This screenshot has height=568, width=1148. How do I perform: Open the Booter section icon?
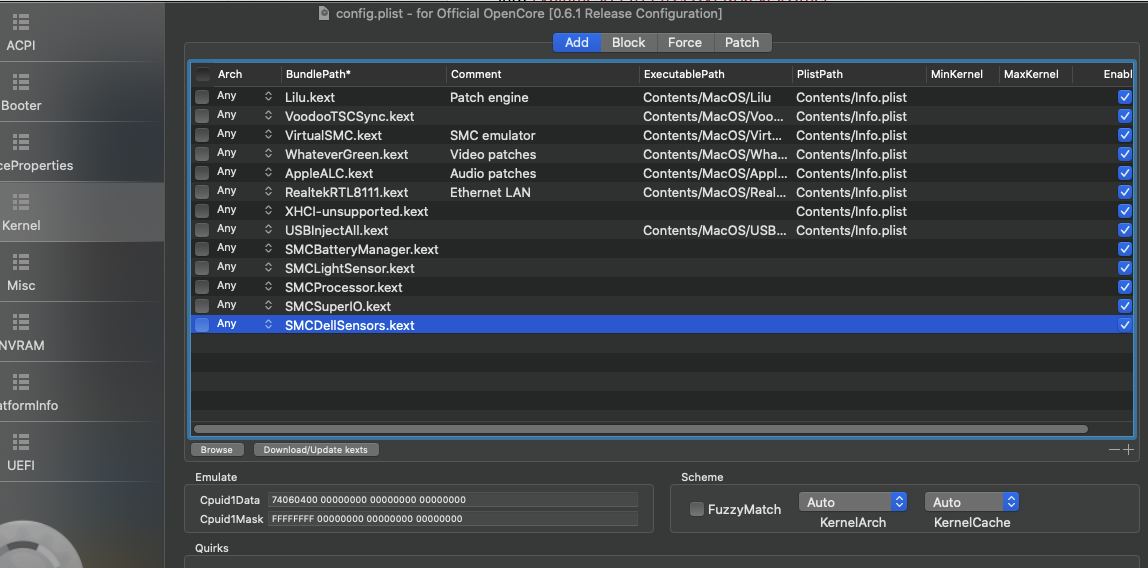pos(20,82)
